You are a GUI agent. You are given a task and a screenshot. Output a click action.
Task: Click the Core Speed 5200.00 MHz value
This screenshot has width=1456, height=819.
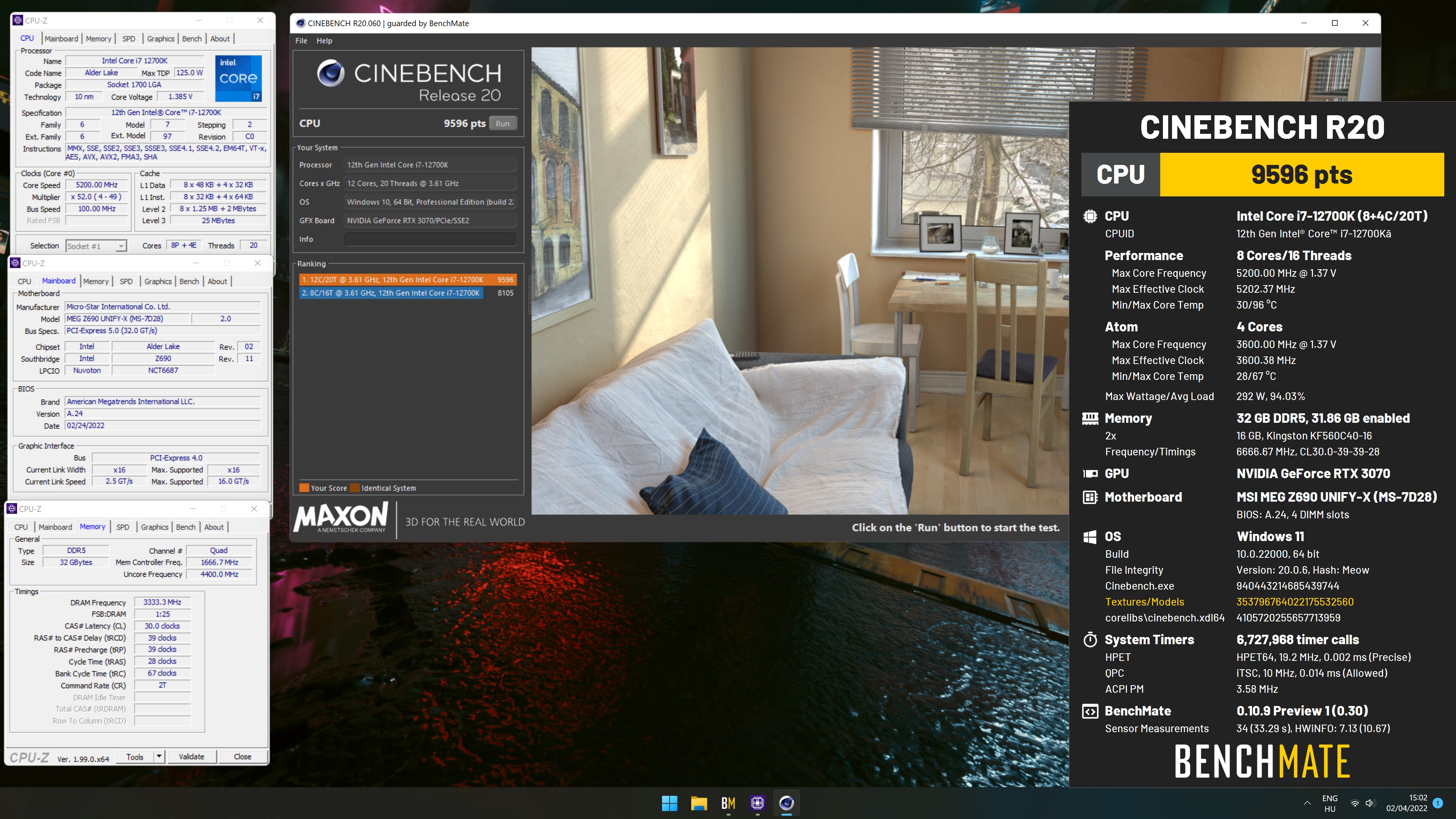tap(97, 185)
